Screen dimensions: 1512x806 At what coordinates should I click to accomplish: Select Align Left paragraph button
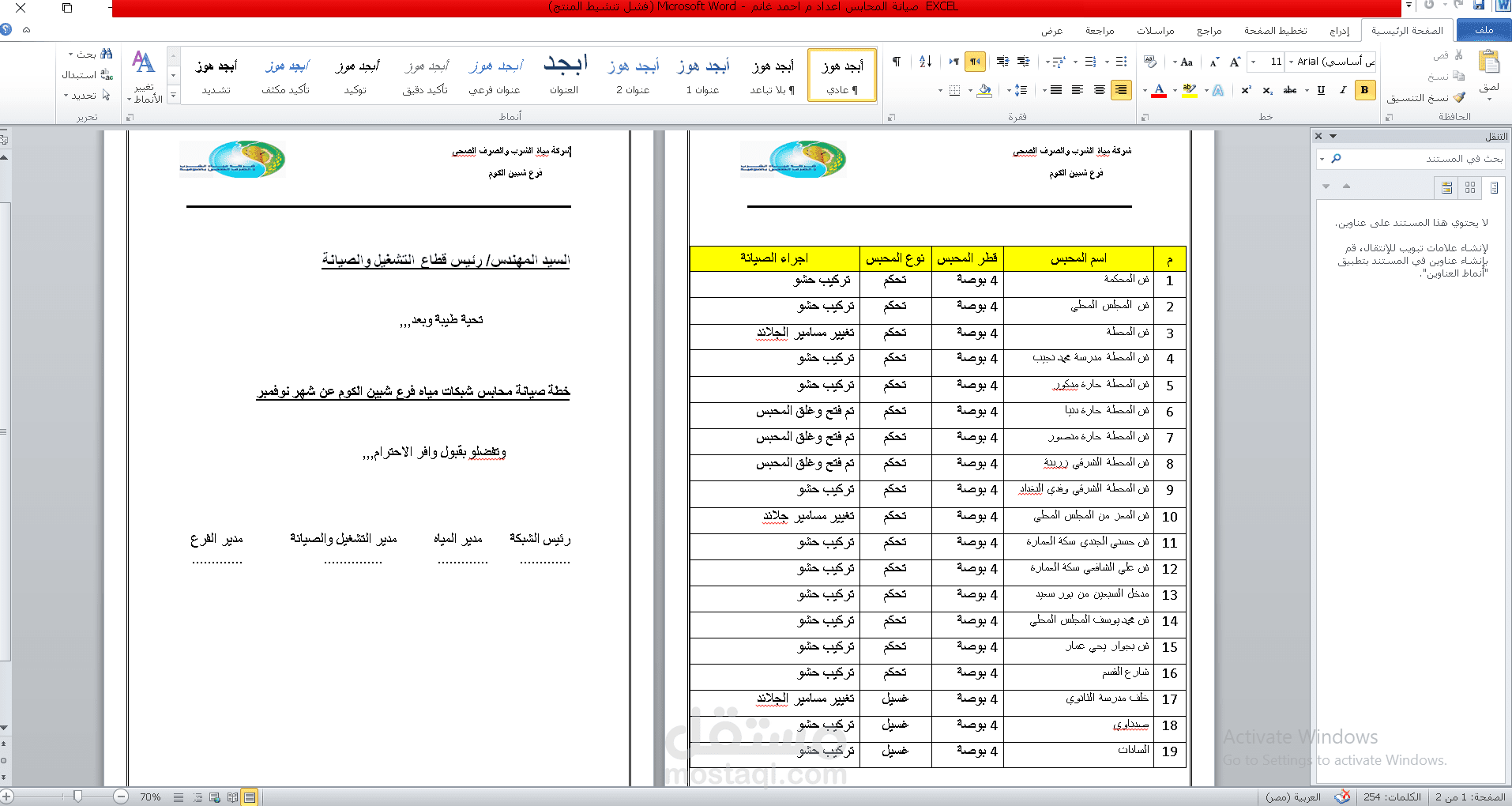click(1078, 90)
